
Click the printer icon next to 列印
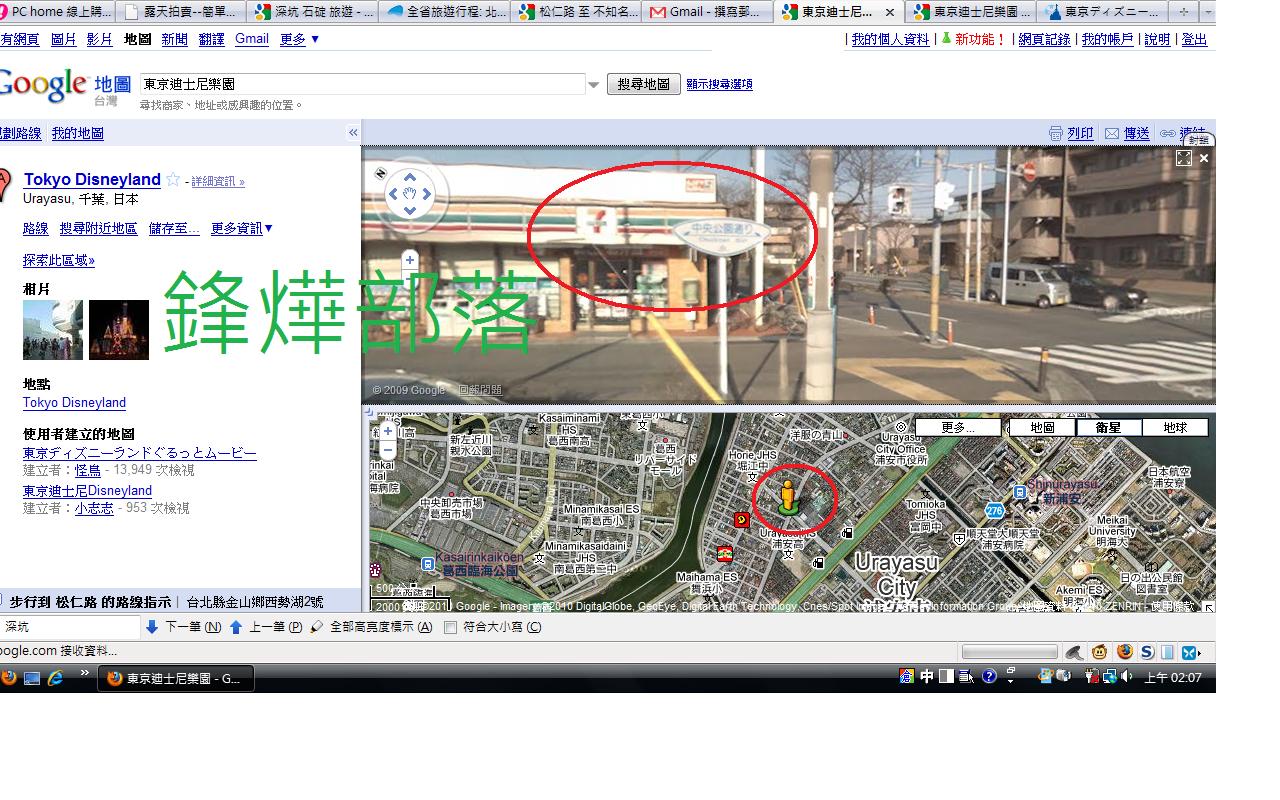pos(1055,133)
